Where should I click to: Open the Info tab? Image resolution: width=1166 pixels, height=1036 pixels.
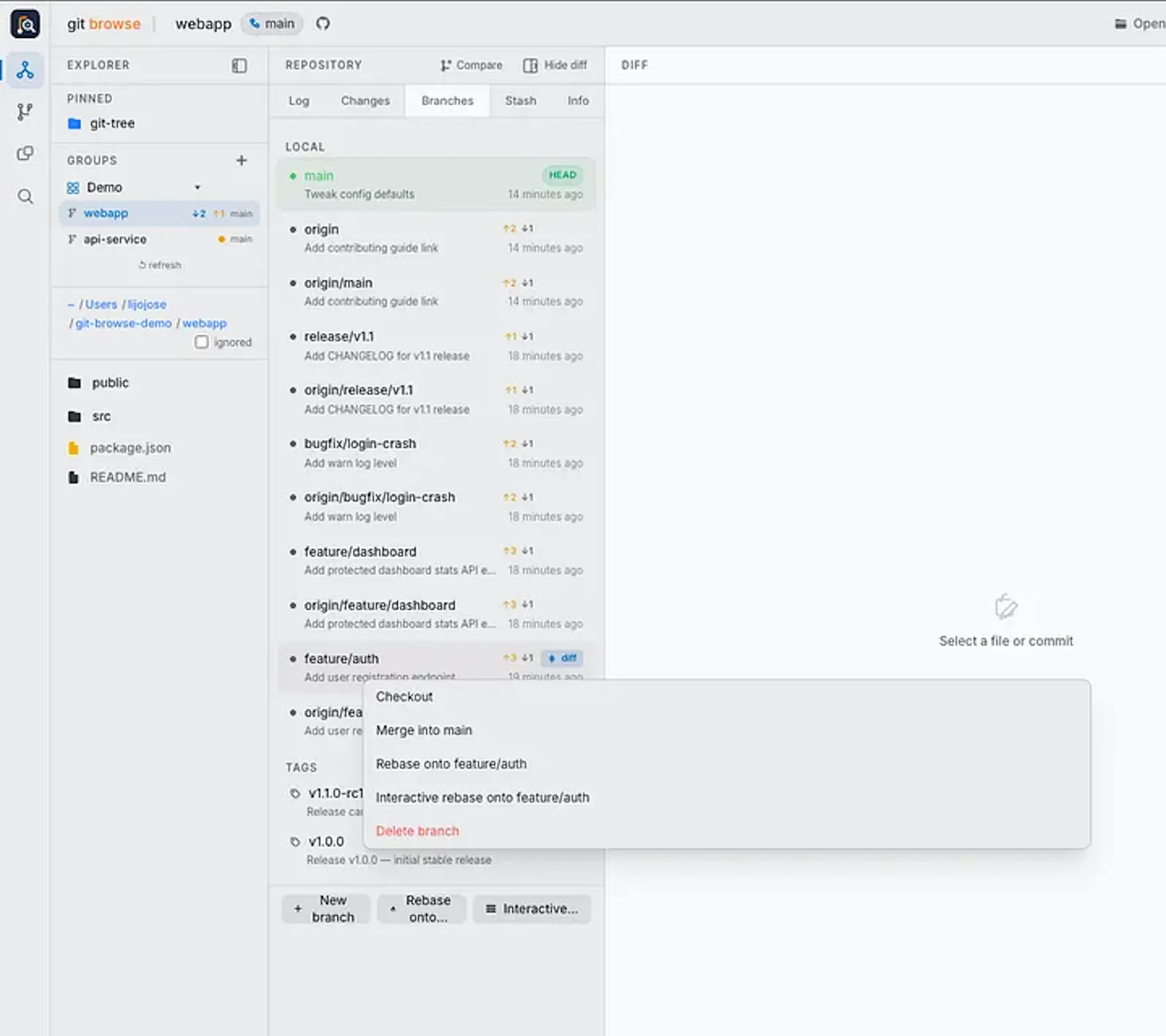pyautogui.click(x=578, y=101)
